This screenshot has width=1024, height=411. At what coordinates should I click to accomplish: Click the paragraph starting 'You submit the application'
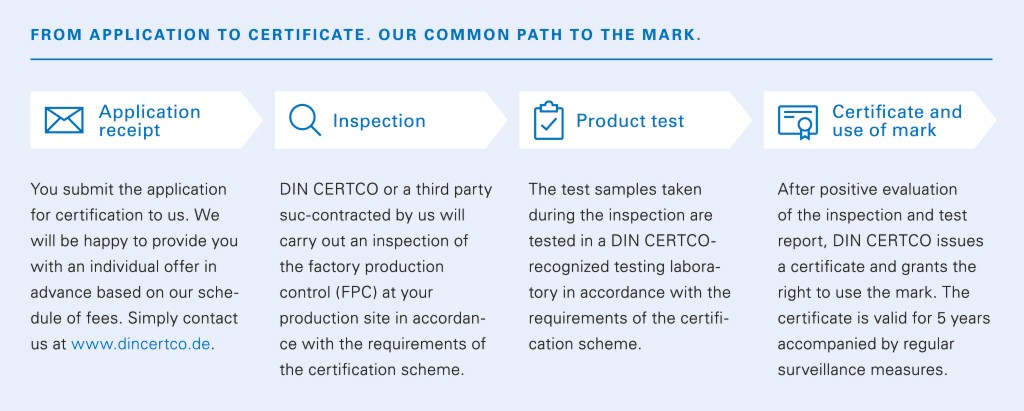(x=135, y=267)
